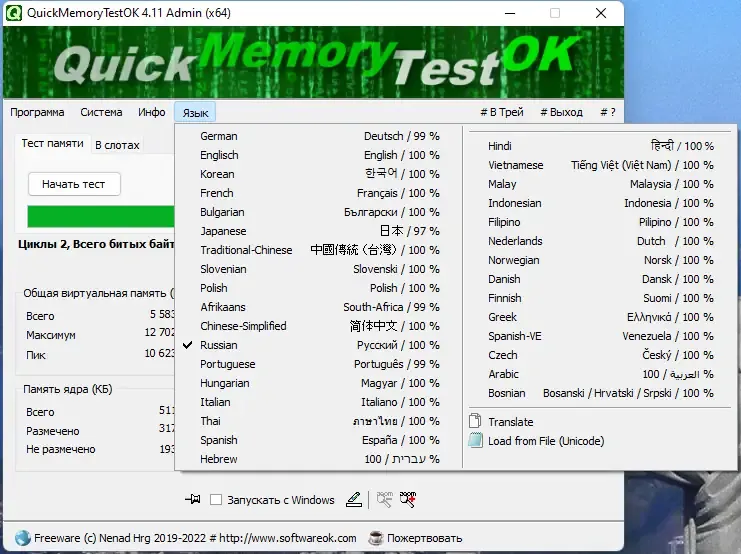741x554 pixels.
Task: Choose Hungarian language
Action: (319, 383)
